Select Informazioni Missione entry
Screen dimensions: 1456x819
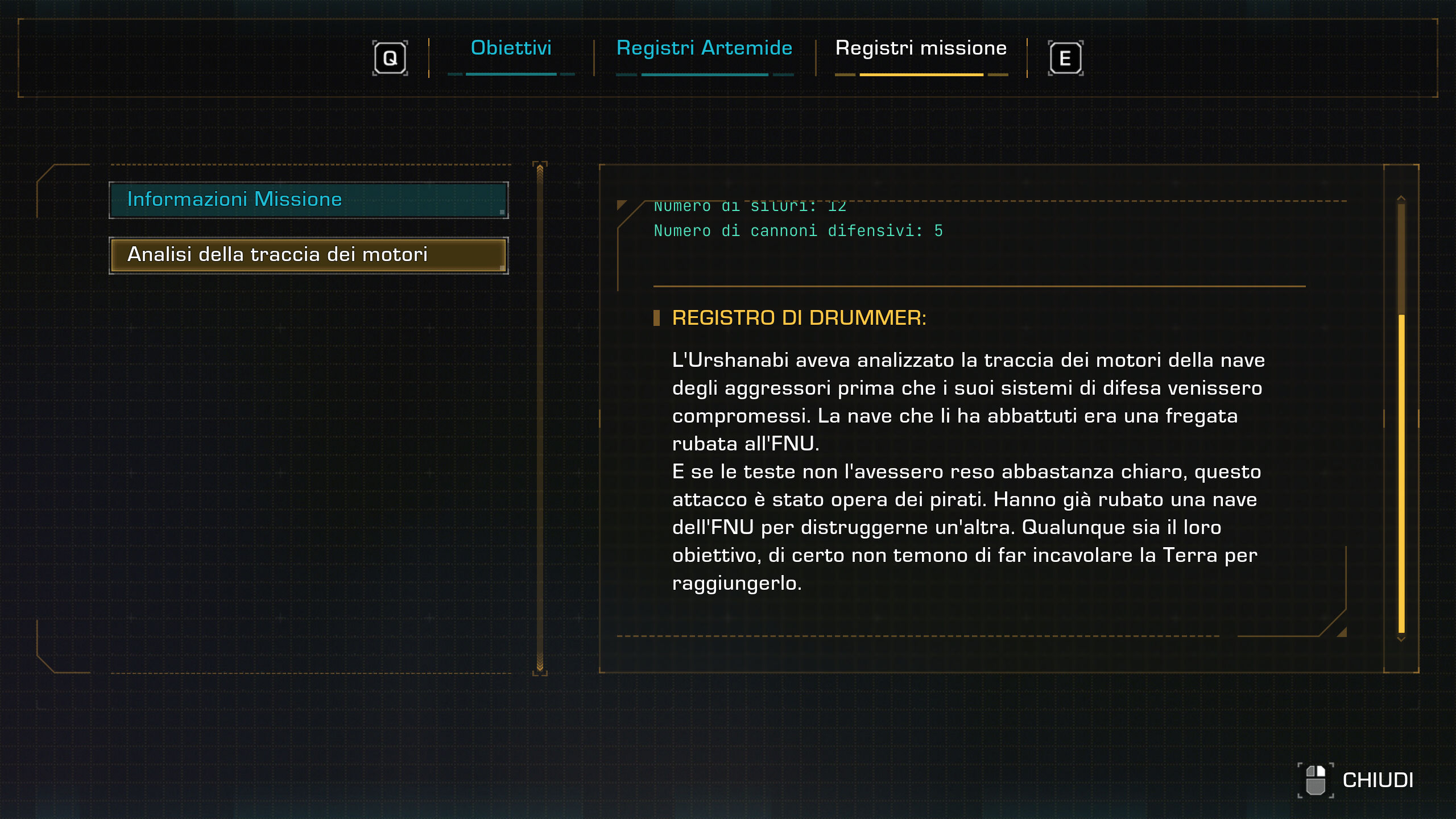(x=309, y=200)
